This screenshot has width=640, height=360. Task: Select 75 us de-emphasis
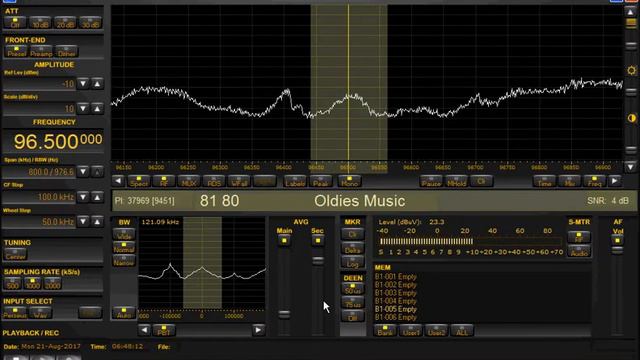[x=353, y=302]
